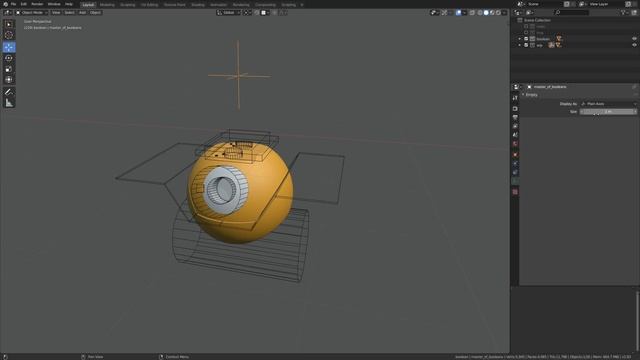Open the pivot point dropdown

click(x=247, y=13)
